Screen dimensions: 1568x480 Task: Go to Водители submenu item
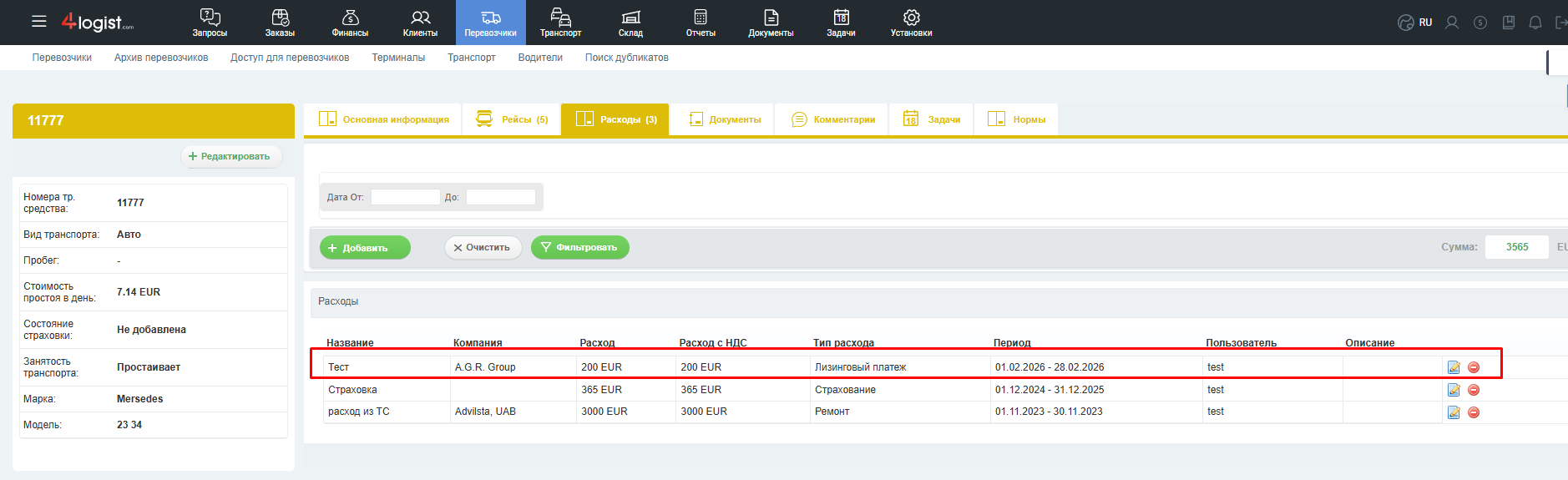540,58
